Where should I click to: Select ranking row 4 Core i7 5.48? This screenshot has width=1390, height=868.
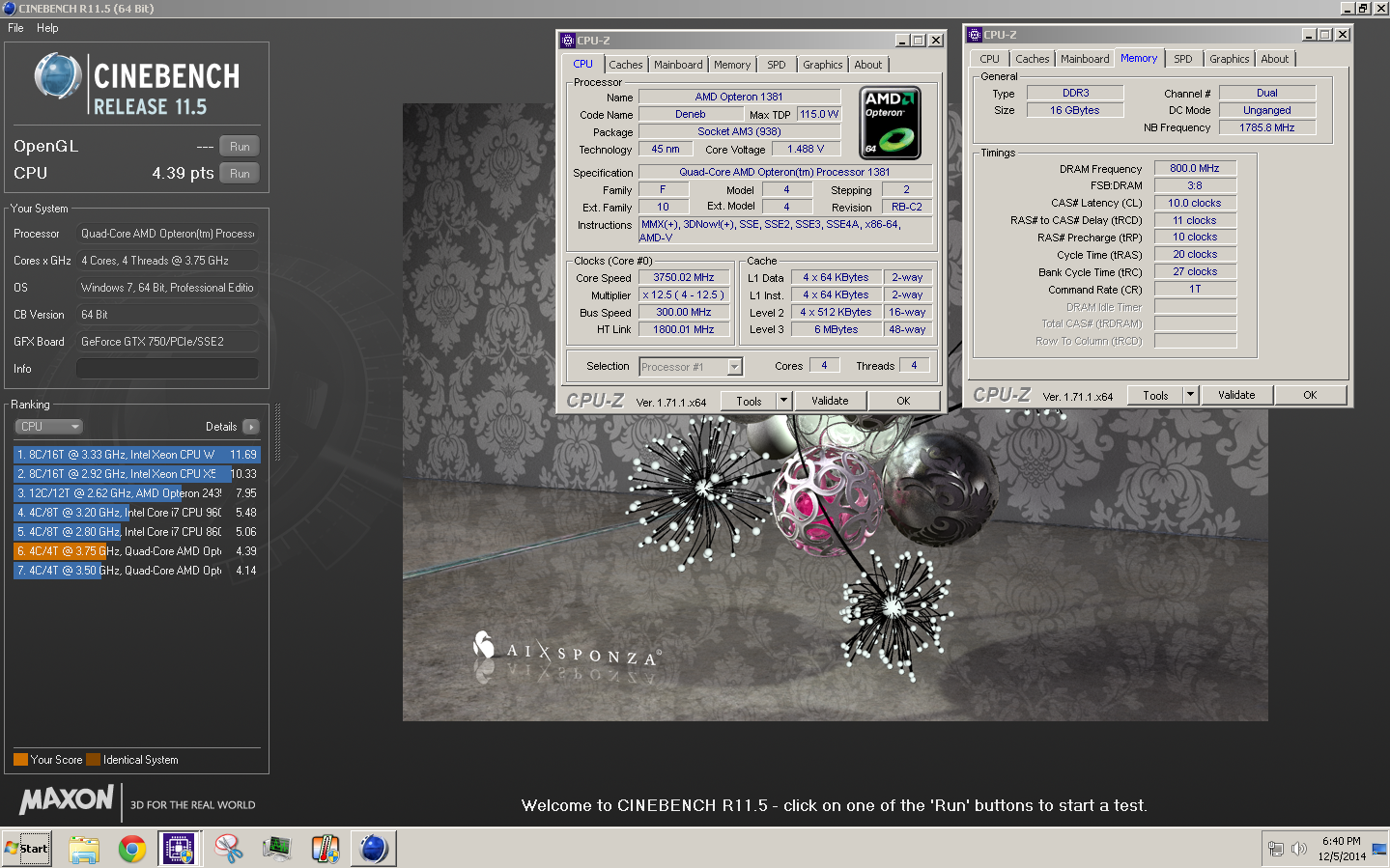[x=137, y=513]
